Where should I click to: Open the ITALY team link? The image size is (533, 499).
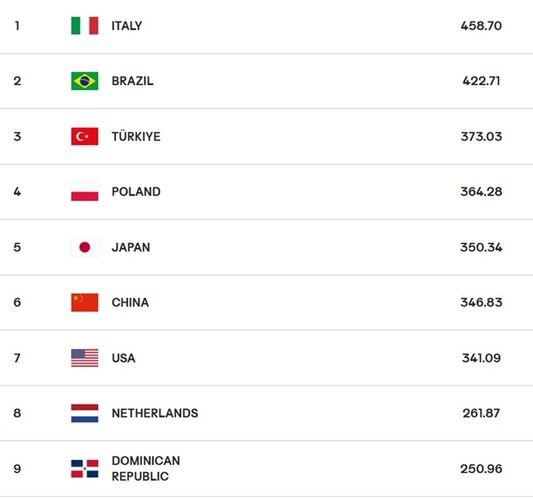tap(127, 26)
